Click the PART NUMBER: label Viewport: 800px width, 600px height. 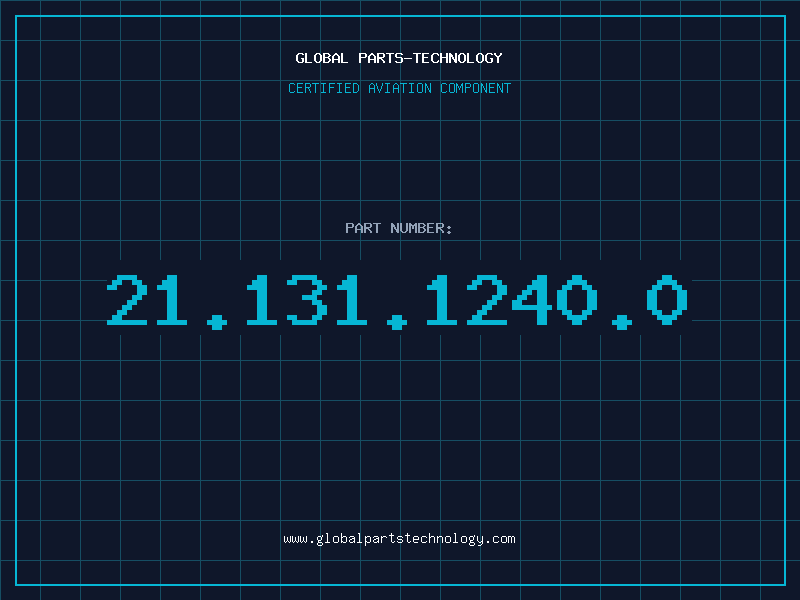[399, 228]
